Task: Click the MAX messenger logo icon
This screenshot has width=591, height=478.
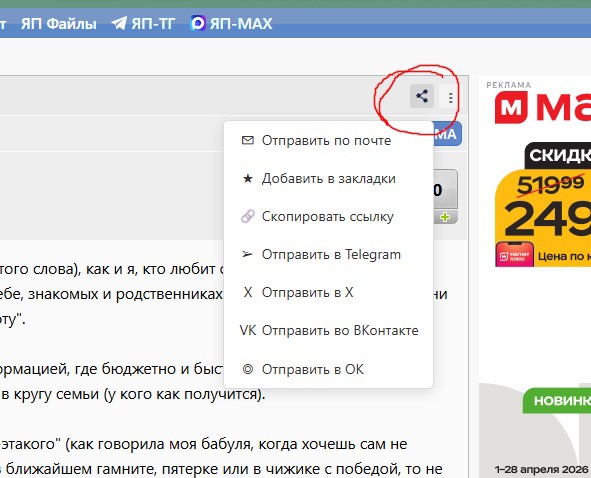Action: pos(198,23)
